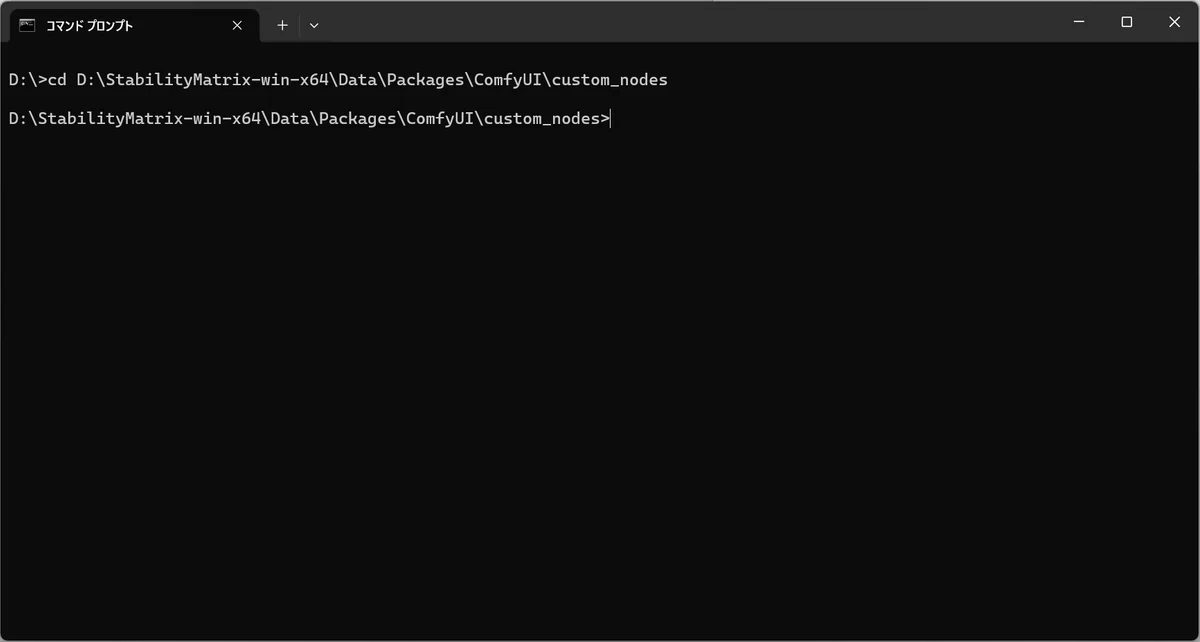This screenshot has height=642, width=1200.
Task: Close the コマンド プロンプト tab
Action: click(237, 25)
